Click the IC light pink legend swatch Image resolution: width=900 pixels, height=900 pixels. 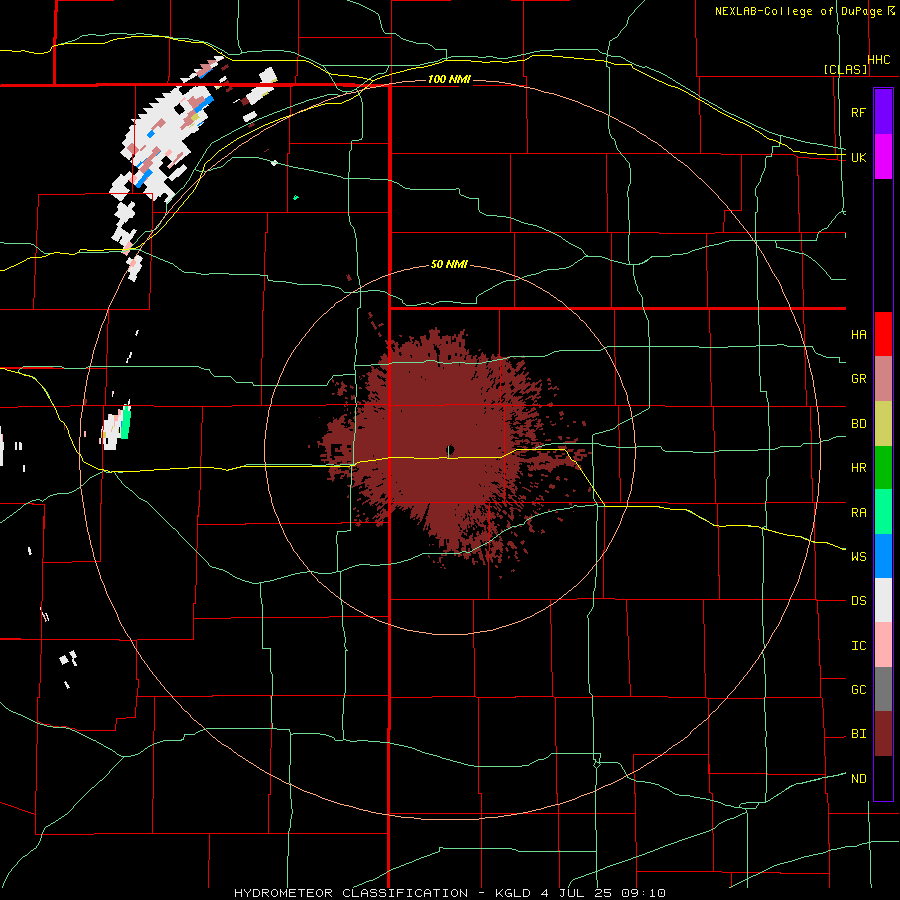click(x=883, y=645)
